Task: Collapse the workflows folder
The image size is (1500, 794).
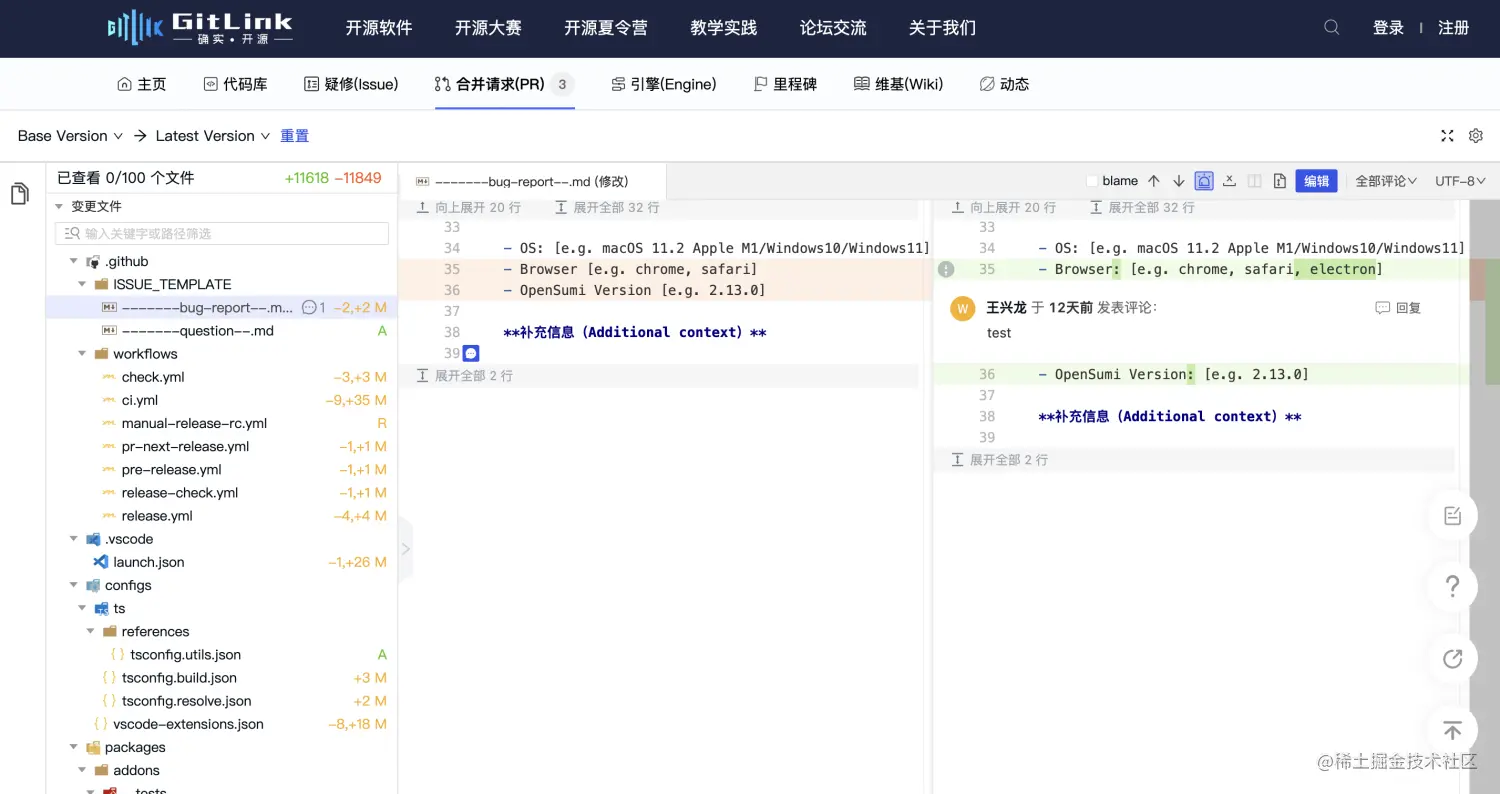Action: tap(82, 354)
